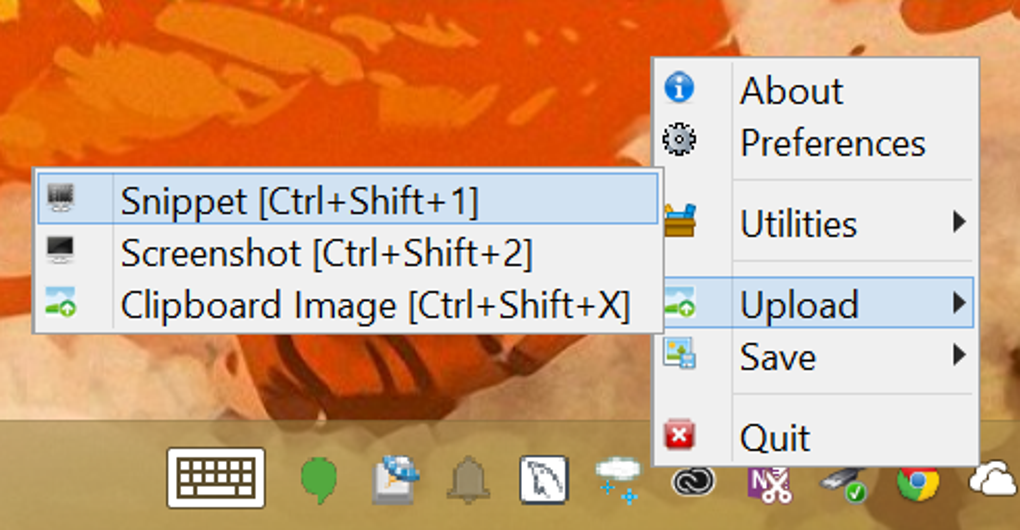Open the About dialog from the menu

[791, 91]
